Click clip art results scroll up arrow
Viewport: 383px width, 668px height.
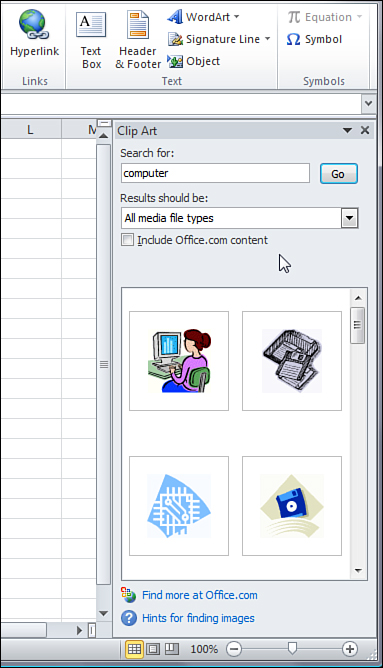[x=358, y=298]
